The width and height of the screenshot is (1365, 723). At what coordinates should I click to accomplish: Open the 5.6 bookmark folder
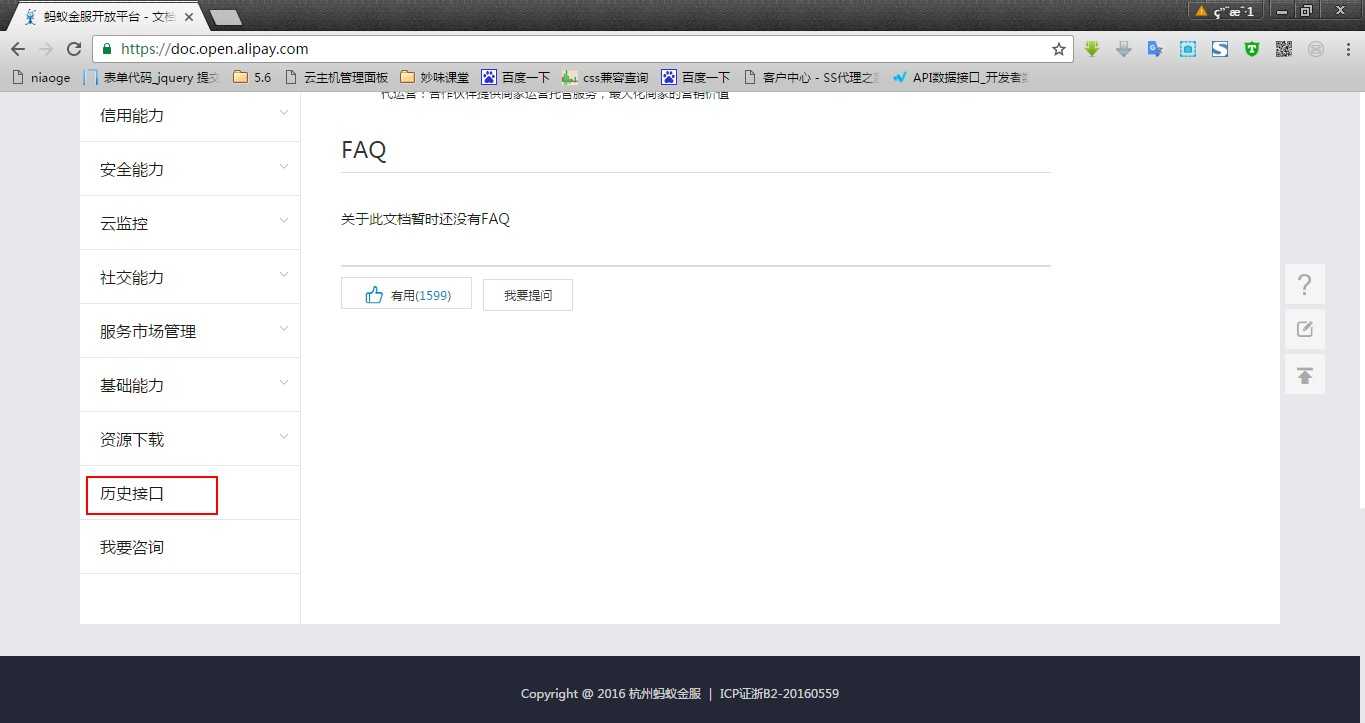click(252, 77)
